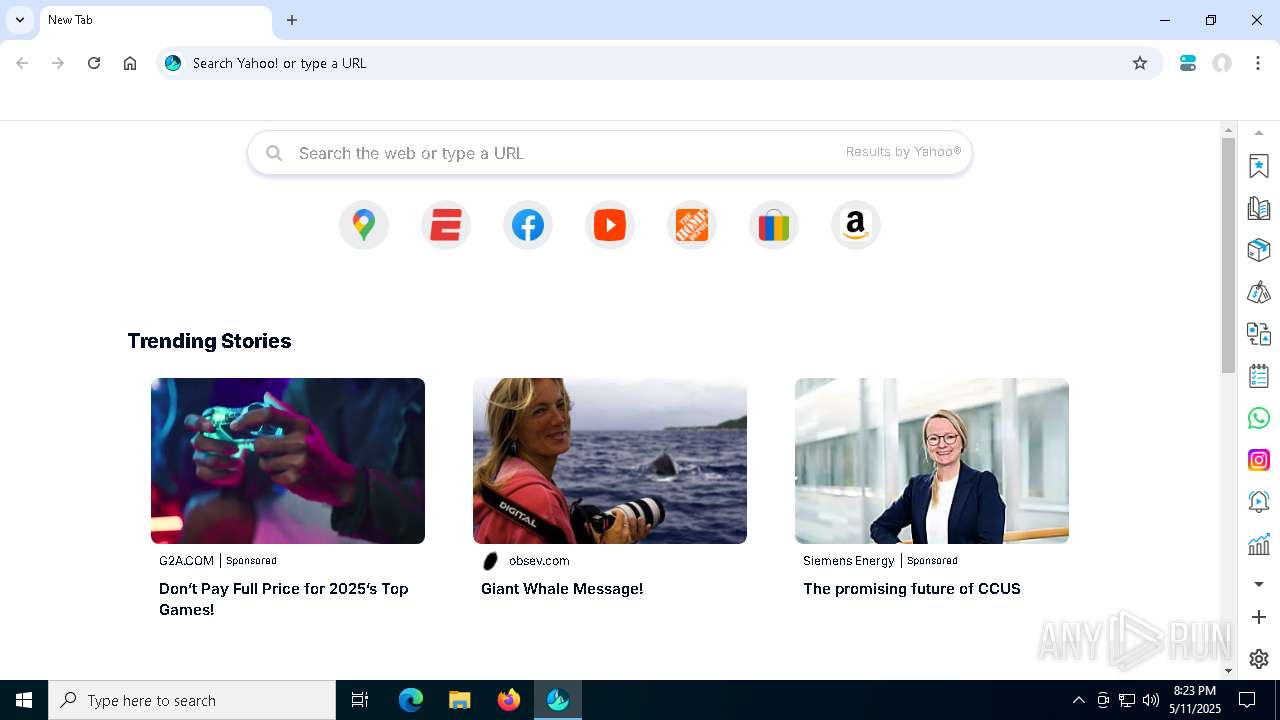Open the YouTube shortcut
The image size is (1280, 720).
point(610,225)
